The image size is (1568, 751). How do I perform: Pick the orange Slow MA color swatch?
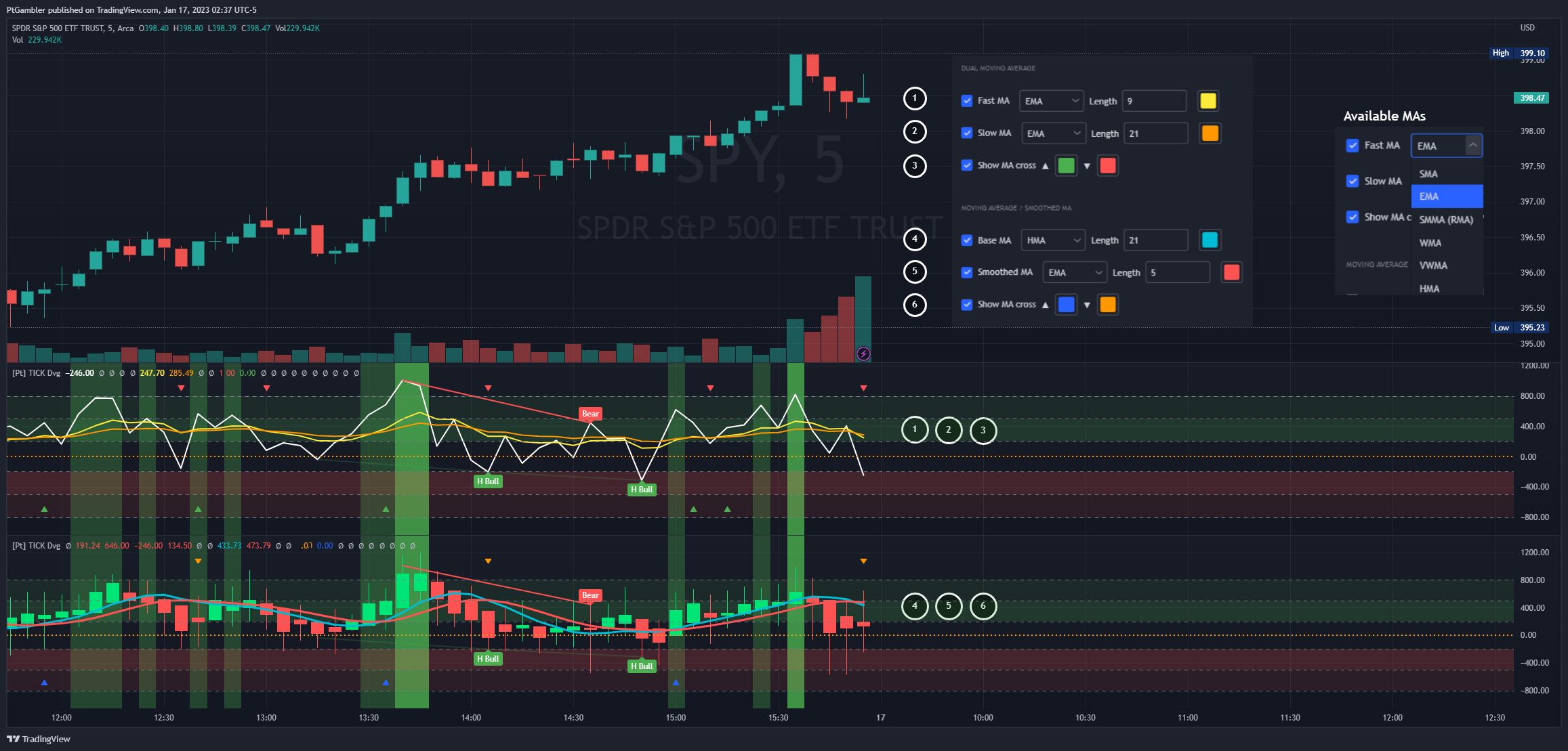click(1210, 133)
